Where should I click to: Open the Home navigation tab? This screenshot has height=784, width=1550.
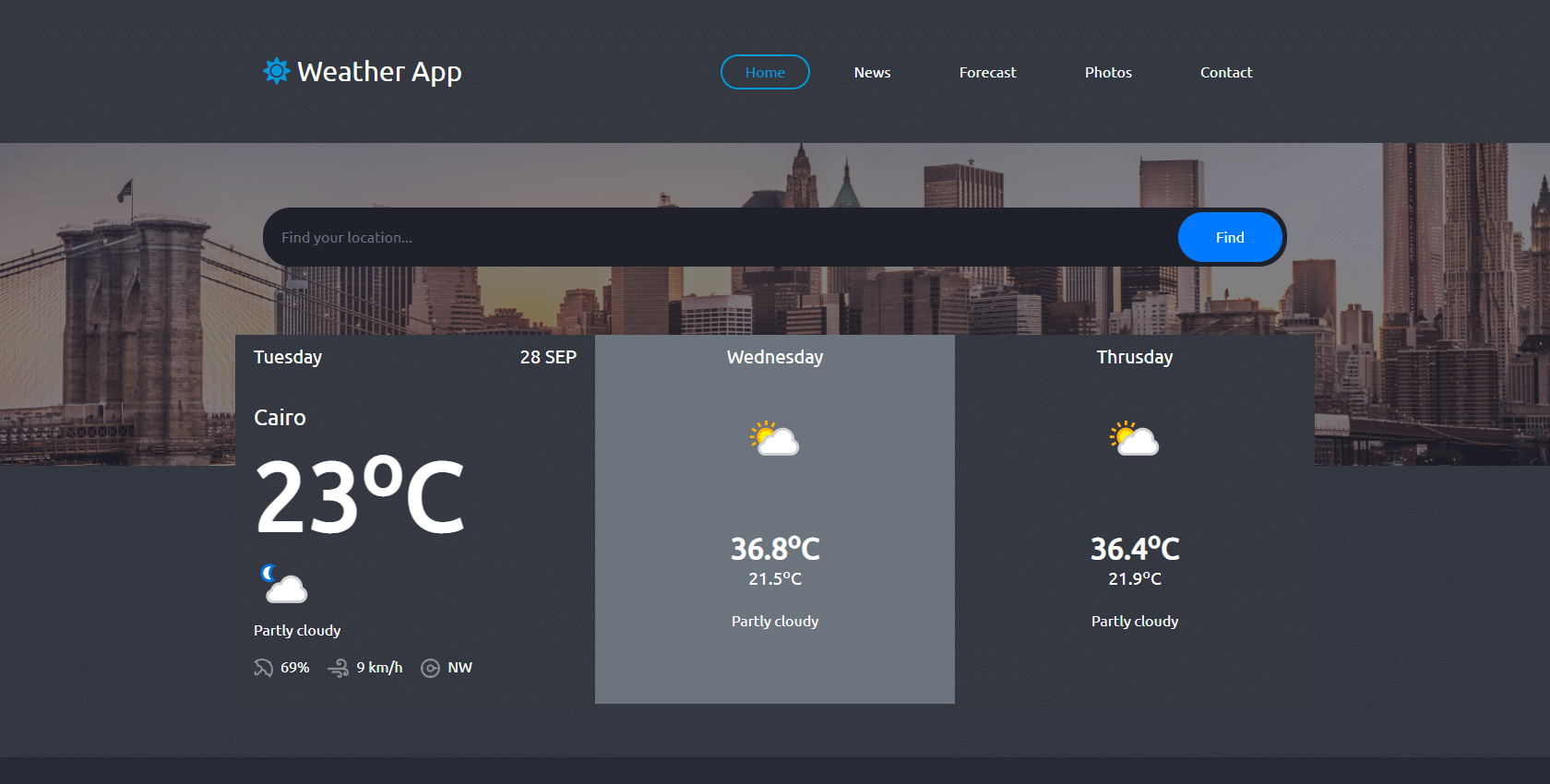[x=765, y=72]
